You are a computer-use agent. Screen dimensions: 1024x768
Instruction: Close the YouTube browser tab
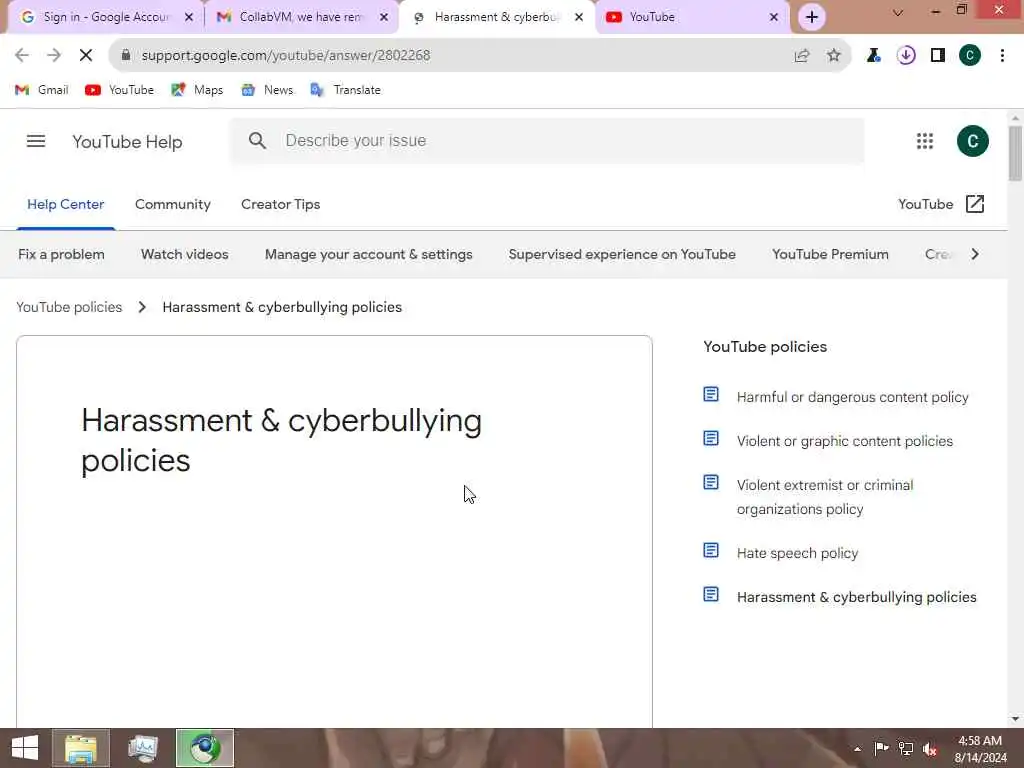click(x=774, y=17)
